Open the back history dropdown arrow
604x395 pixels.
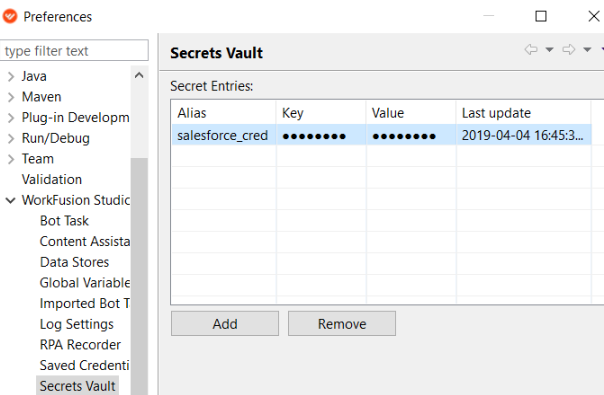click(550, 50)
